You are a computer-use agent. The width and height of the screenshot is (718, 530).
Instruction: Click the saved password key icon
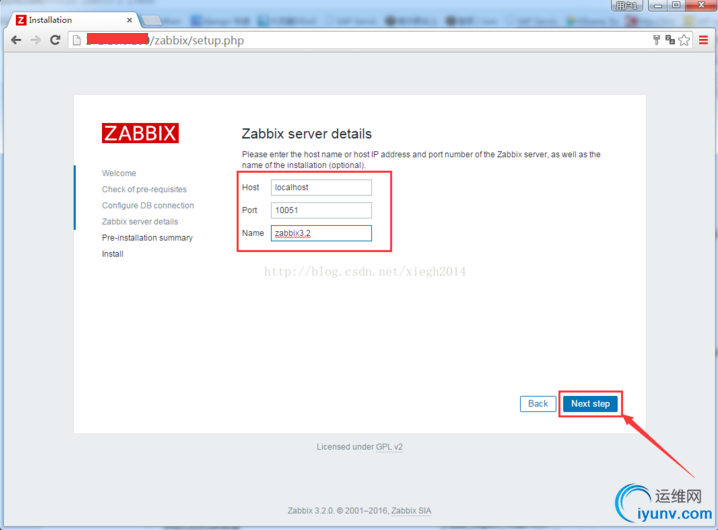coord(657,40)
